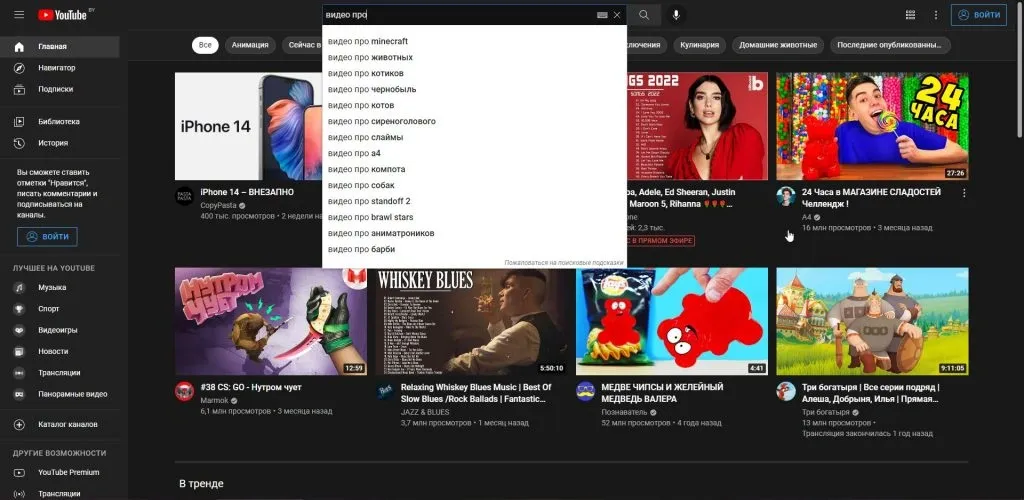Open the Marmok channel avatar

tap(184, 392)
